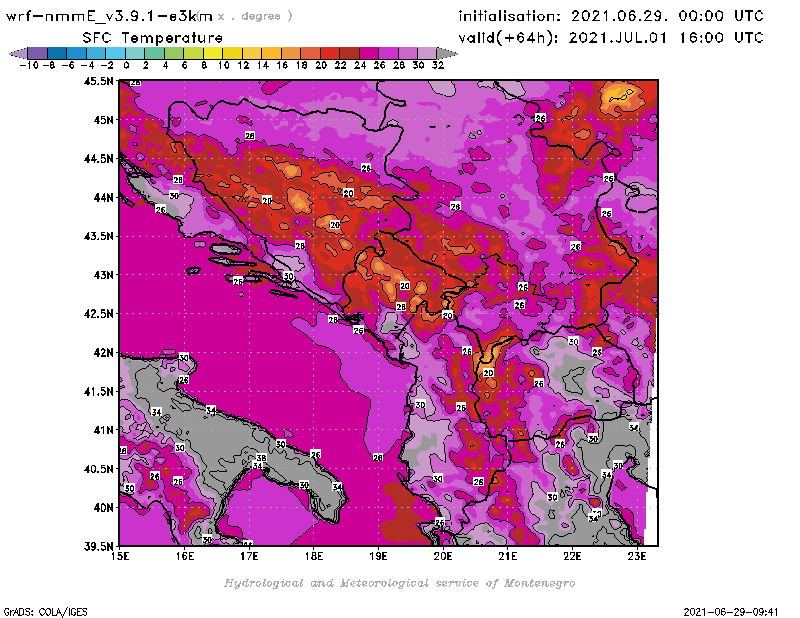Click the 17E longitude label

pos(249,556)
